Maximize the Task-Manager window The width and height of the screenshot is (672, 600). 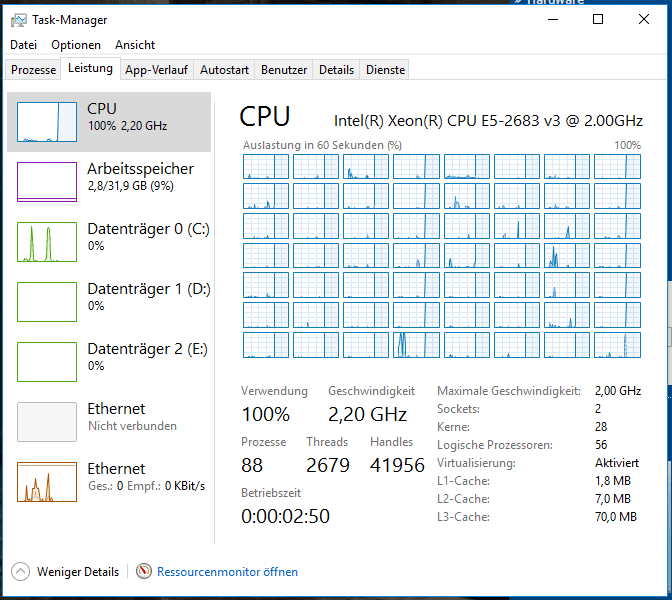pos(598,19)
